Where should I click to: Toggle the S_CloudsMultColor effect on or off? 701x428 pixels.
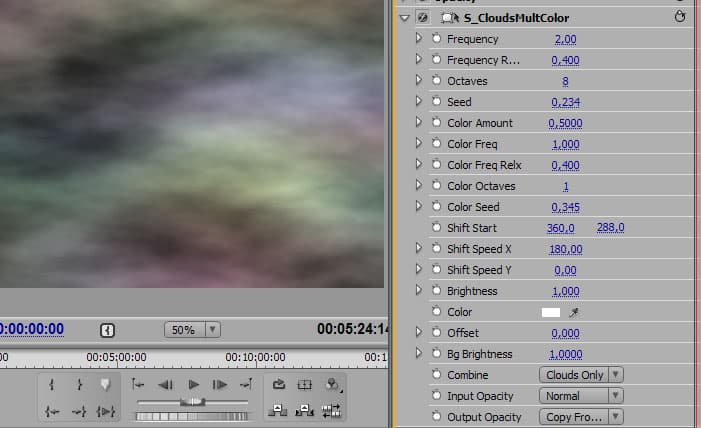[422, 18]
